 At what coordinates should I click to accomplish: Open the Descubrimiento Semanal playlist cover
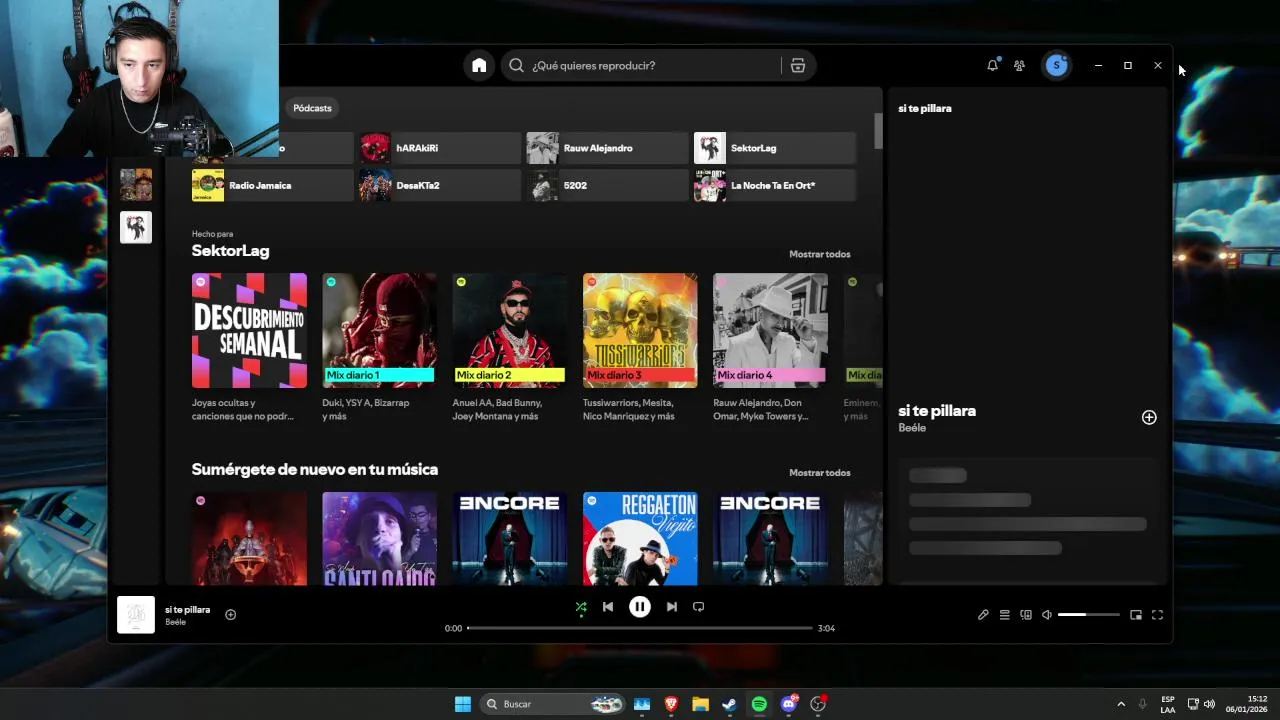249,330
